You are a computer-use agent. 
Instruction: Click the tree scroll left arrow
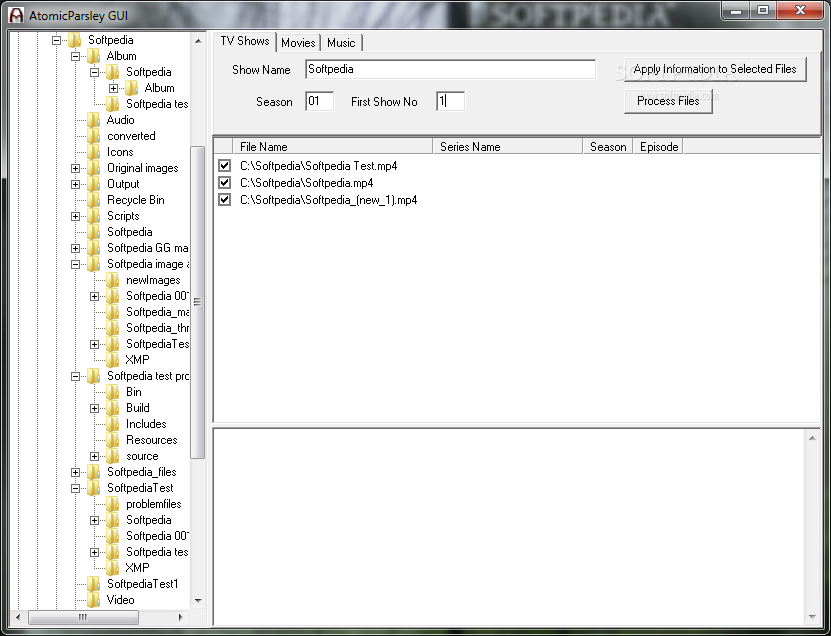click(18, 617)
